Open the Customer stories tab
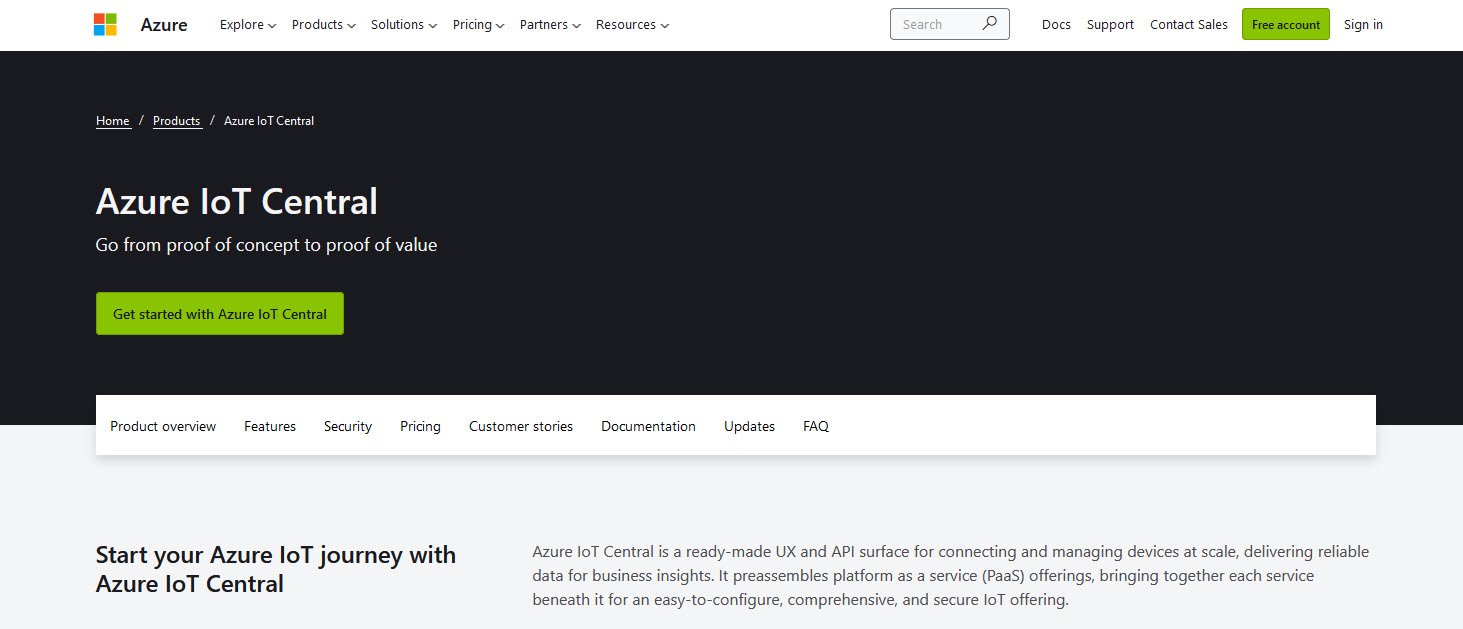Screen dimensions: 1463x629 coord(521,426)
